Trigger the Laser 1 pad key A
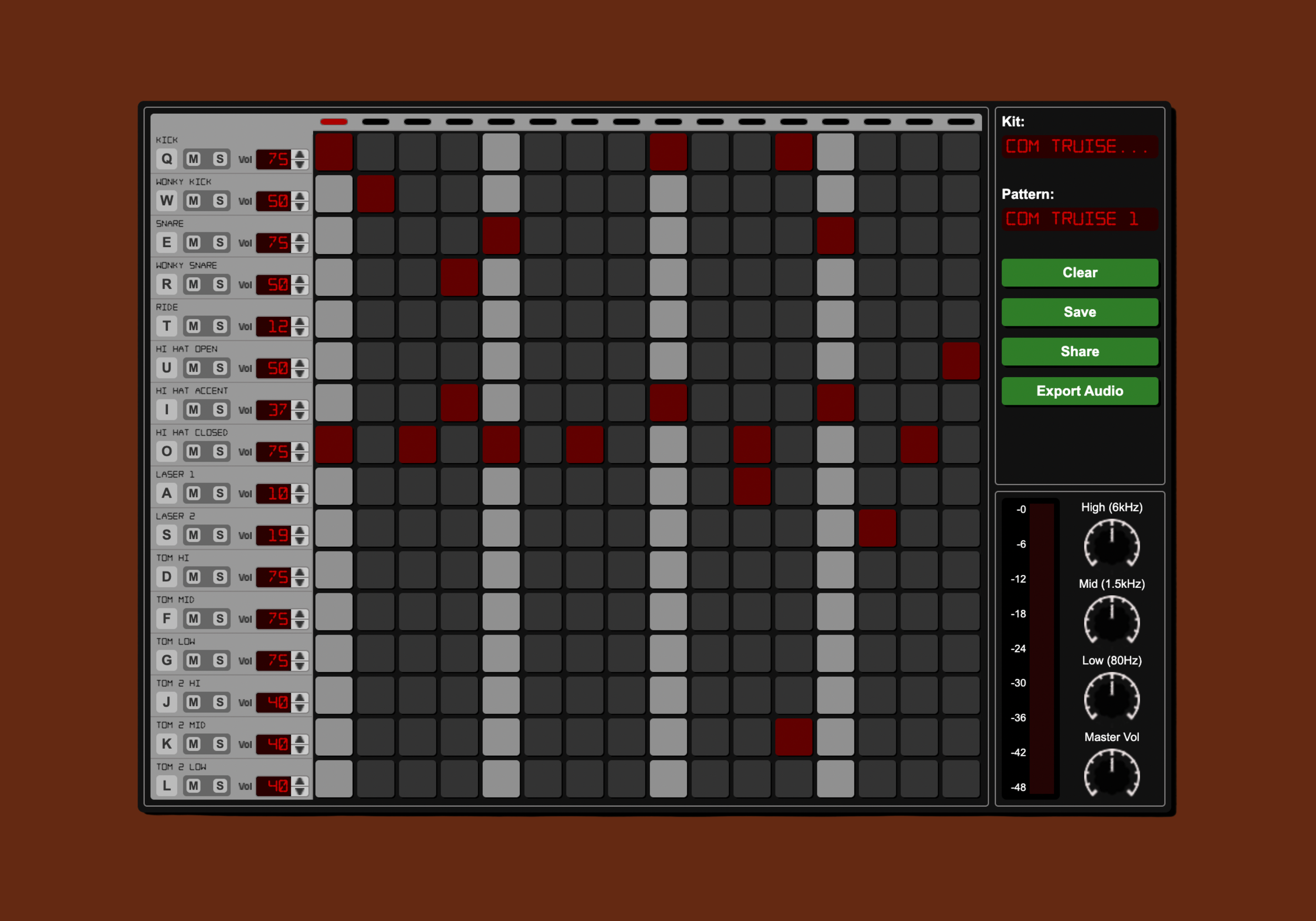Viewport: 1316px width, 921px height. [166, 493]
